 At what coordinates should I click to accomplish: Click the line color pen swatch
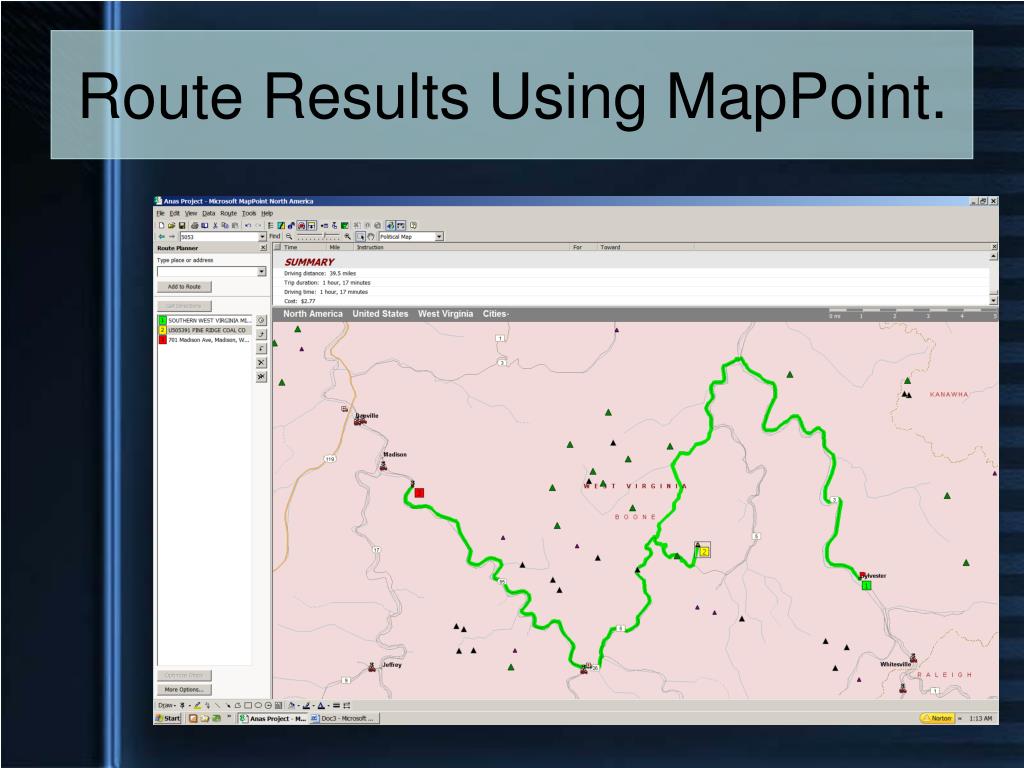point(306,705)
